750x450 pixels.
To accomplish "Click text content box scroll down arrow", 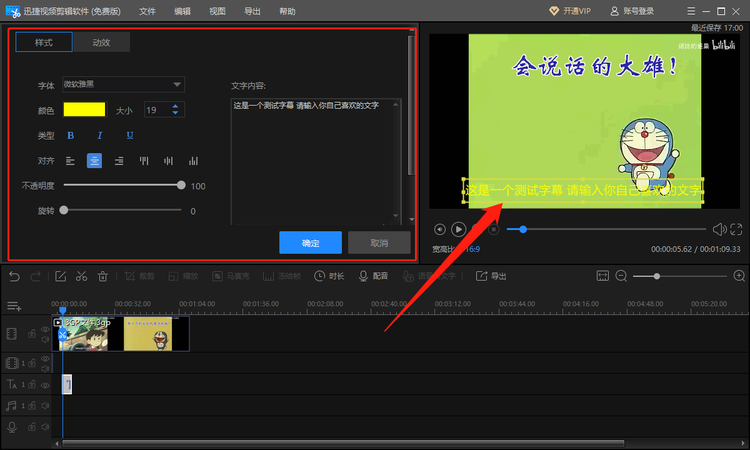I will [396, 216].
